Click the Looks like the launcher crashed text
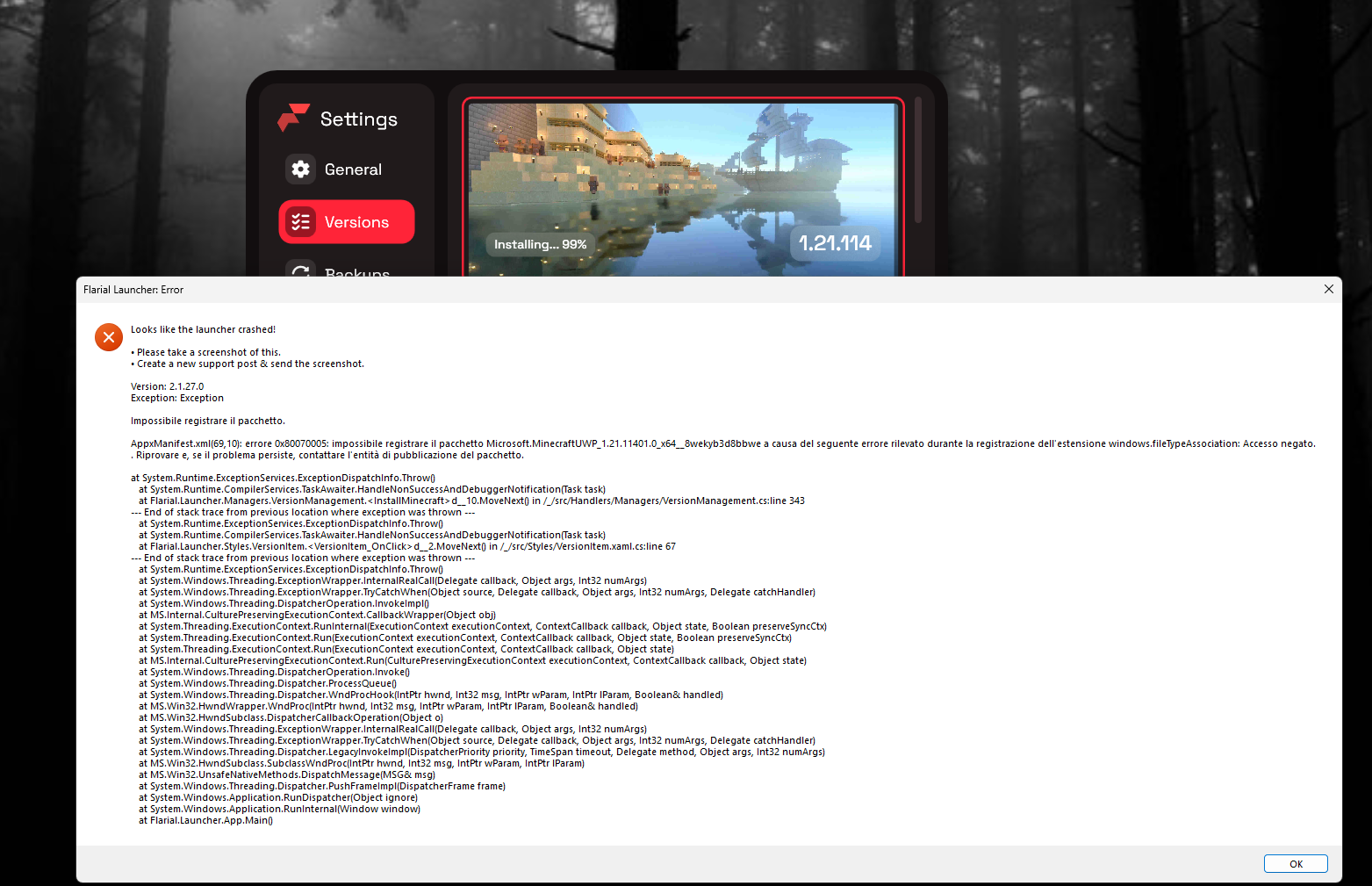The height and width of the screenshot is (886, 1372). pyautogui.click(x=203, y=328)
